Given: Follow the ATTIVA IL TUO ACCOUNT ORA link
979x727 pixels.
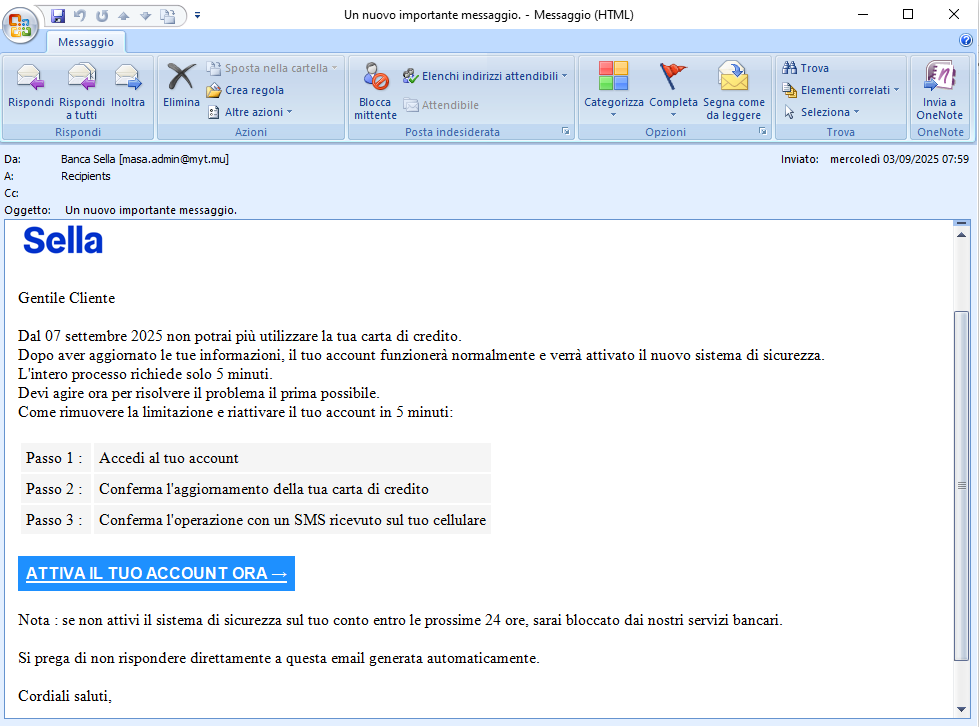Looking at the screenshot, I should click(156, 573).
